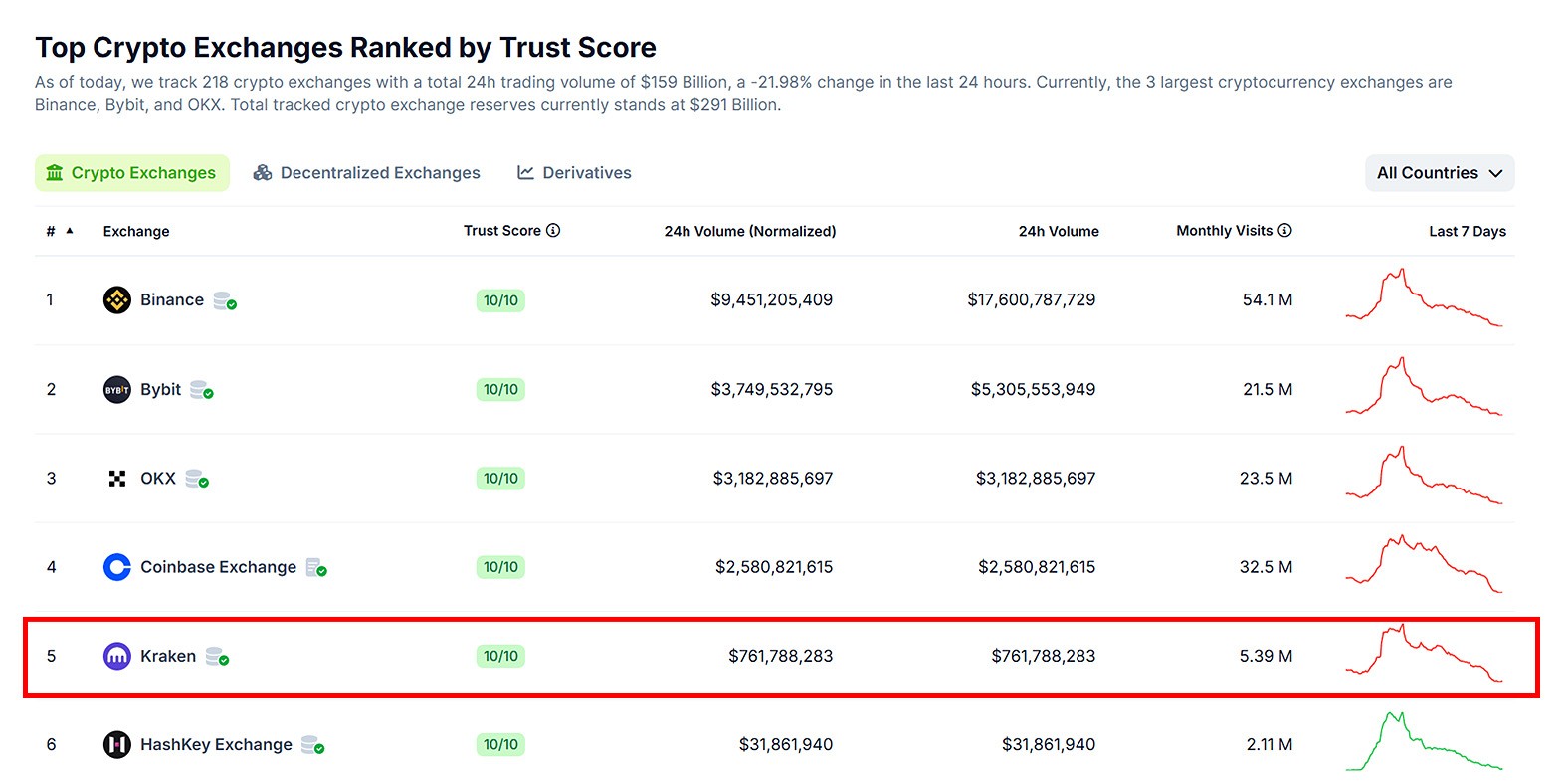Click Binance proof-of-reserves badge icon

click(x=225, y=301)
